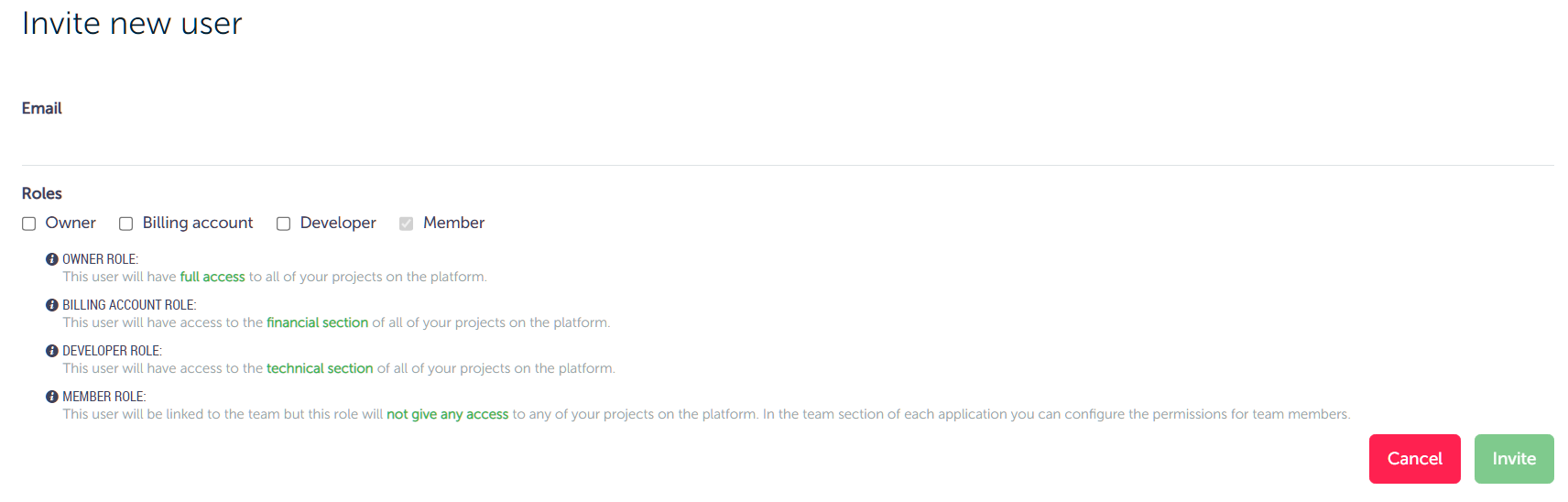The image size is (1568, 502).
Task: Click the info icon beside BILLING ACCOUNT ROLE
Action: (52, 305)
